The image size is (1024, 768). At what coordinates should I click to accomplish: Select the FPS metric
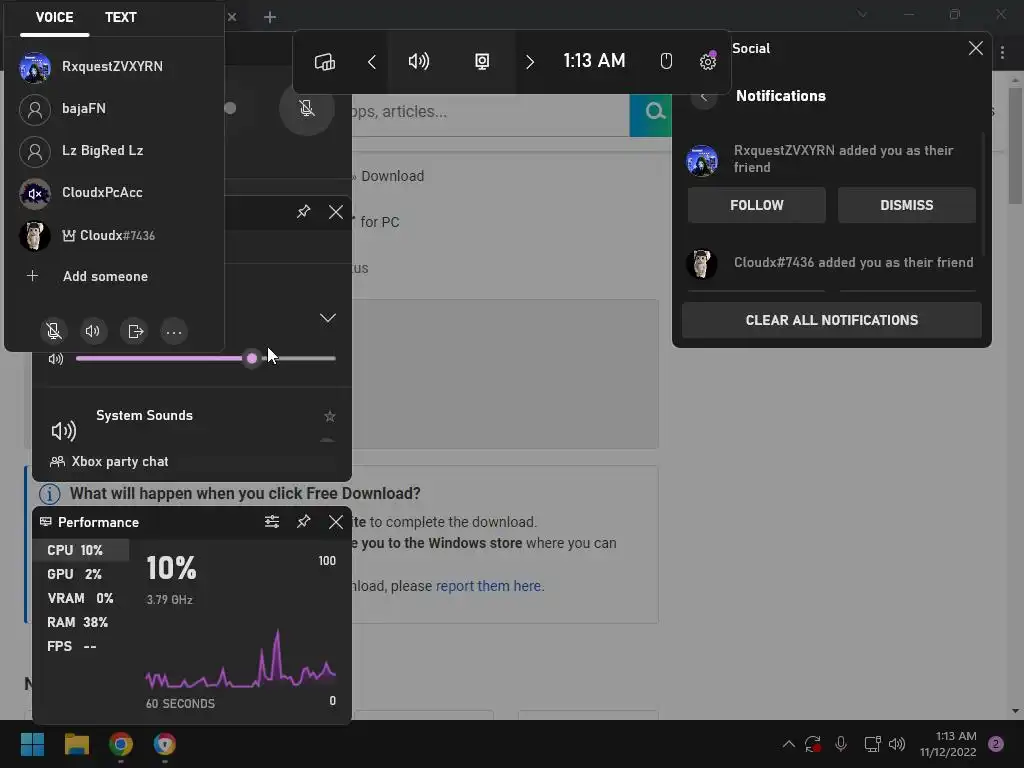coord(81,647)
